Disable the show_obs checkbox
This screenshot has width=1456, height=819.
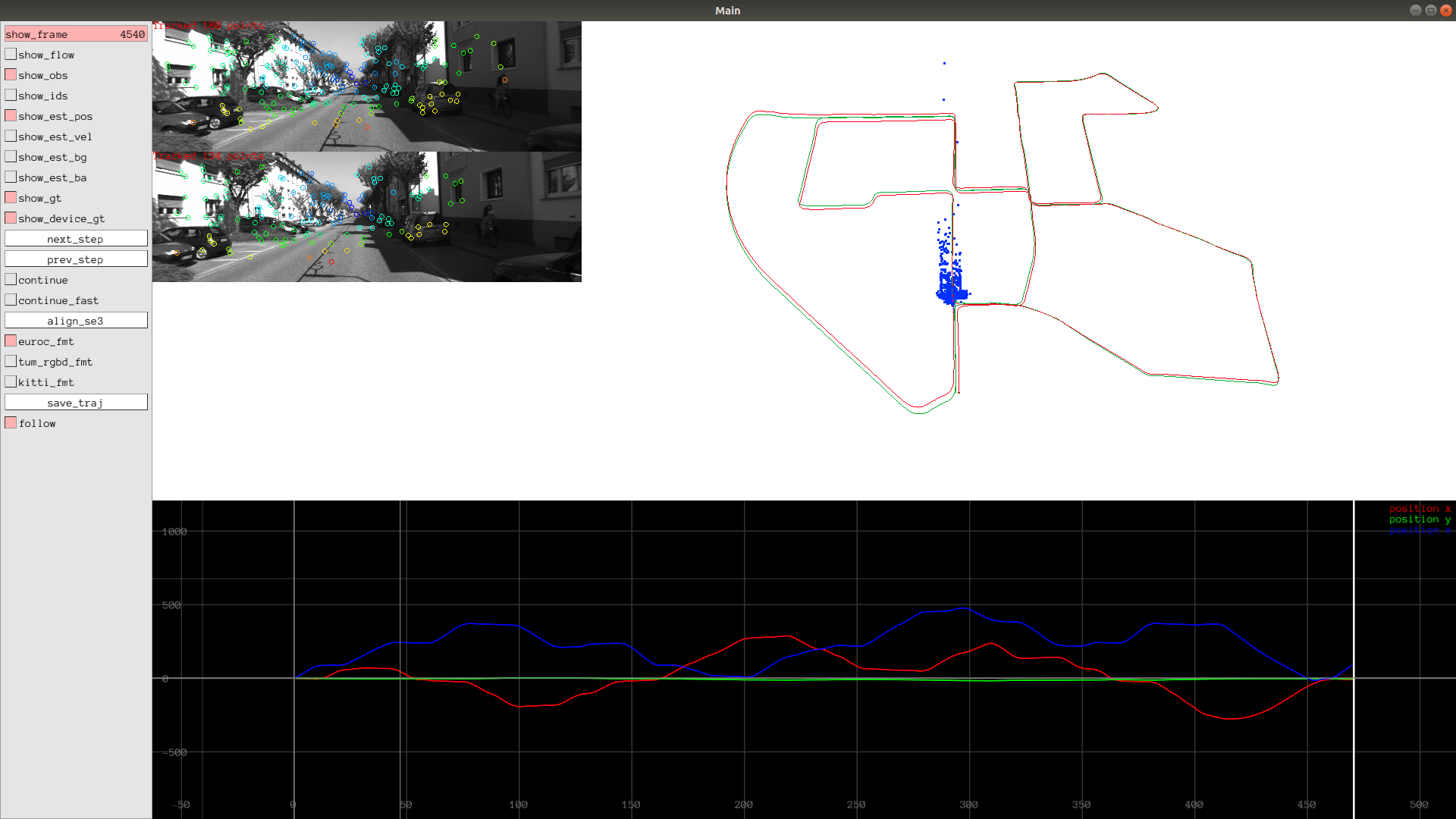click(x=11, y=75)
